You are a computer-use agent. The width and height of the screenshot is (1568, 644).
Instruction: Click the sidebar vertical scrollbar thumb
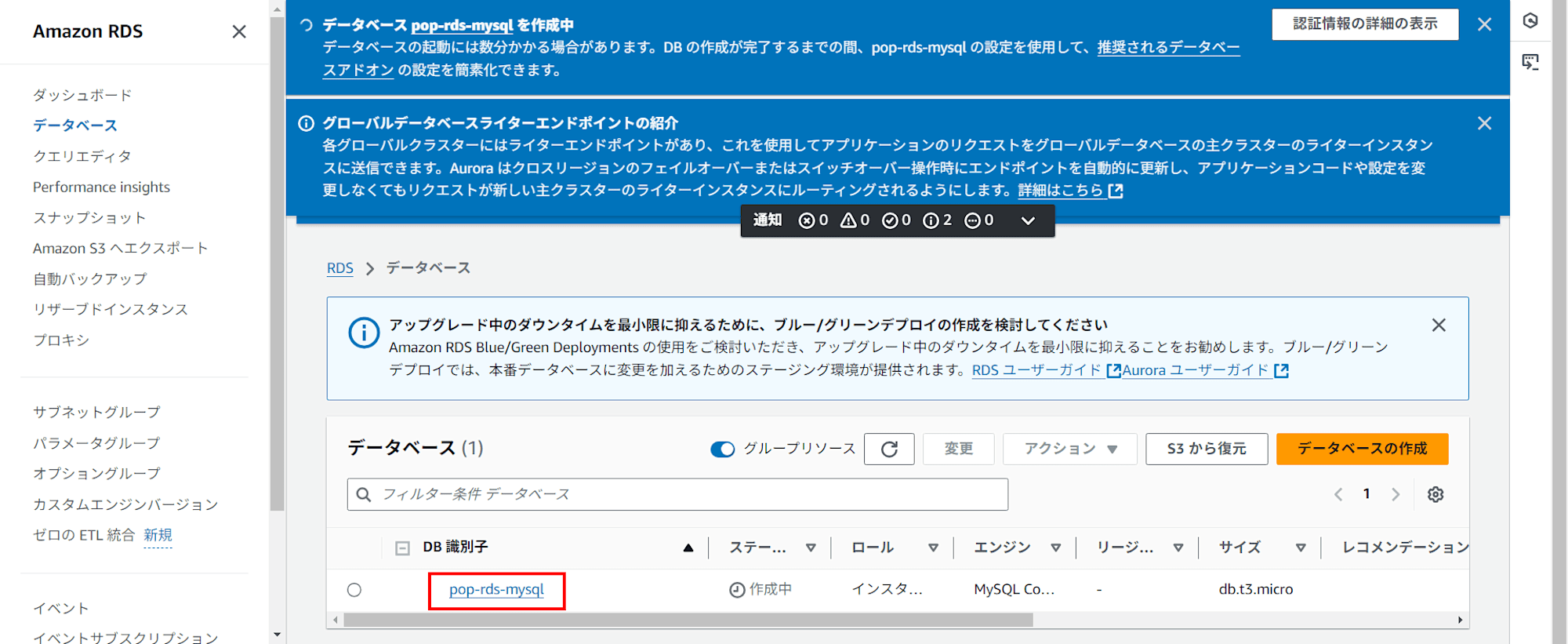(277, 264)
